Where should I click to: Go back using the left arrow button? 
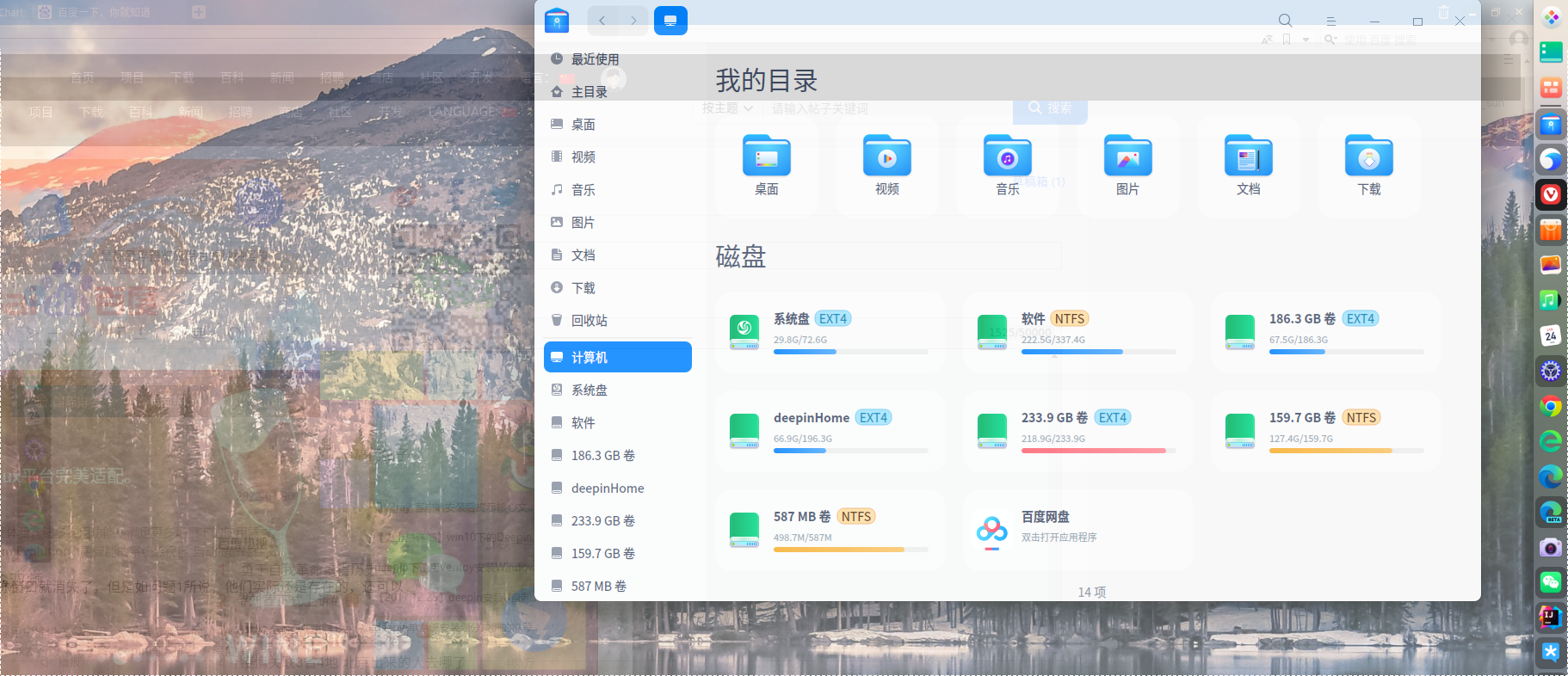pyautogui.click(x=602, y=20)
